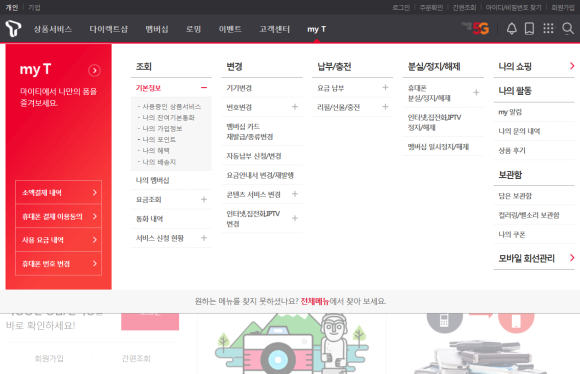This screenshot has height=374, width=580.
Task: Open 나의 배송지
Action: (159, 162)
